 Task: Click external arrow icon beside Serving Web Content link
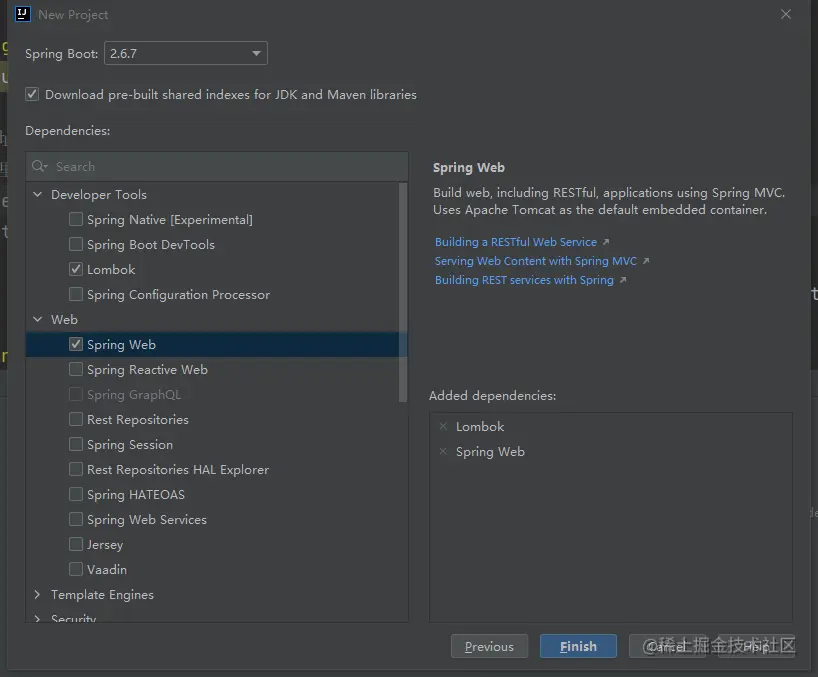tap(646, 261)
